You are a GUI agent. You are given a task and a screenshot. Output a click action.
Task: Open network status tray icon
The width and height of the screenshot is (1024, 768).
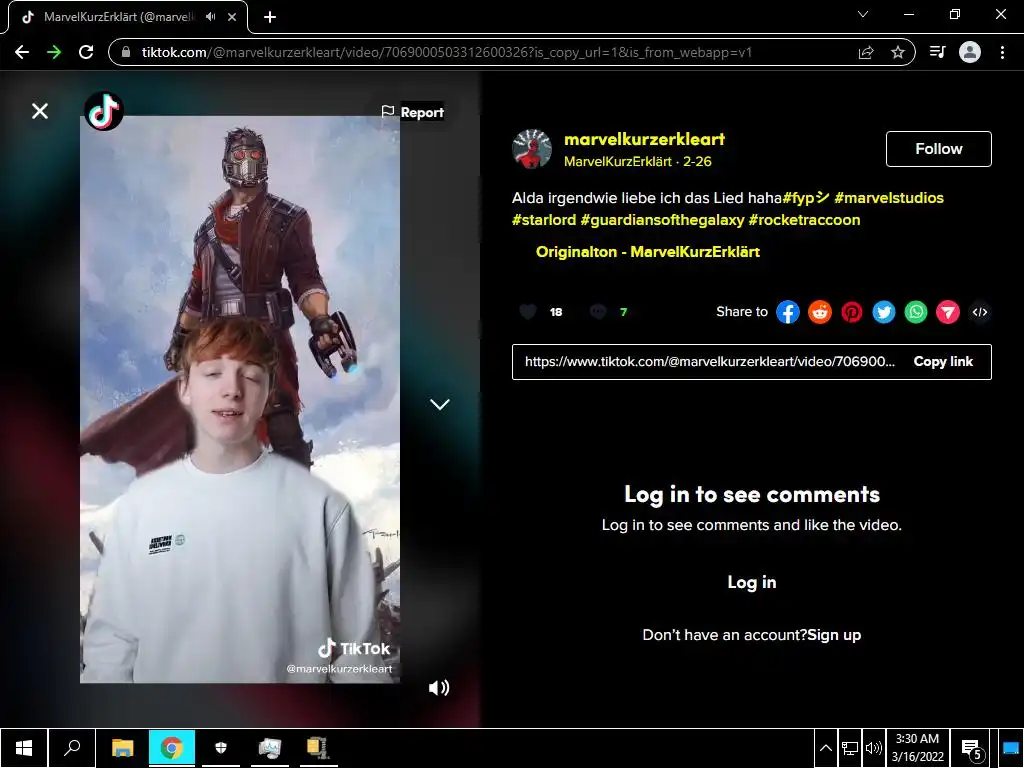850,748
